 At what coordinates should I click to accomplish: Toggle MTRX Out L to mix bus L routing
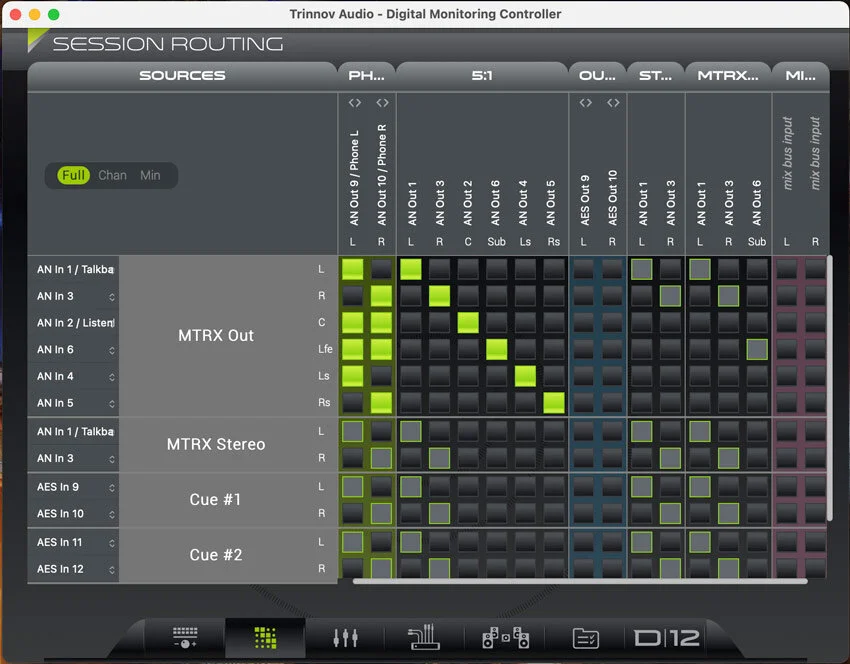point(787,269)
